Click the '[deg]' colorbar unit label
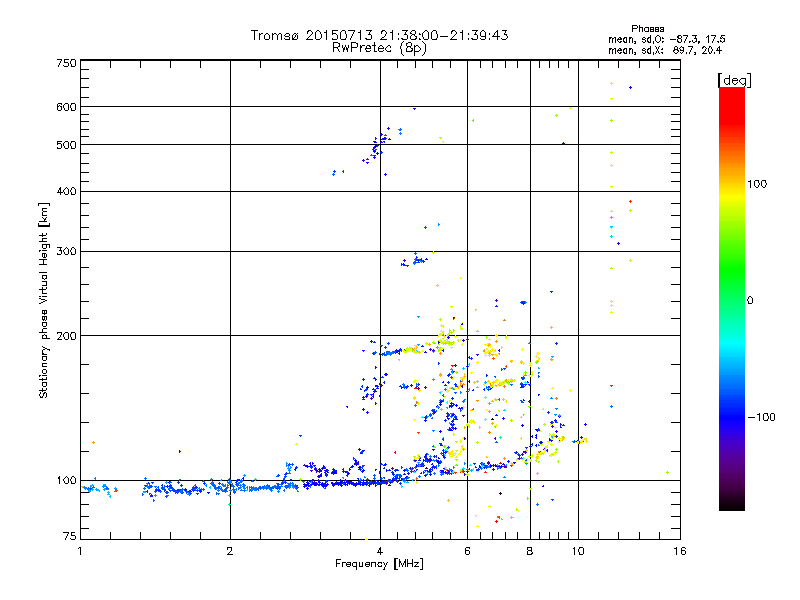The image size is (800, 600). coord(734,80)
